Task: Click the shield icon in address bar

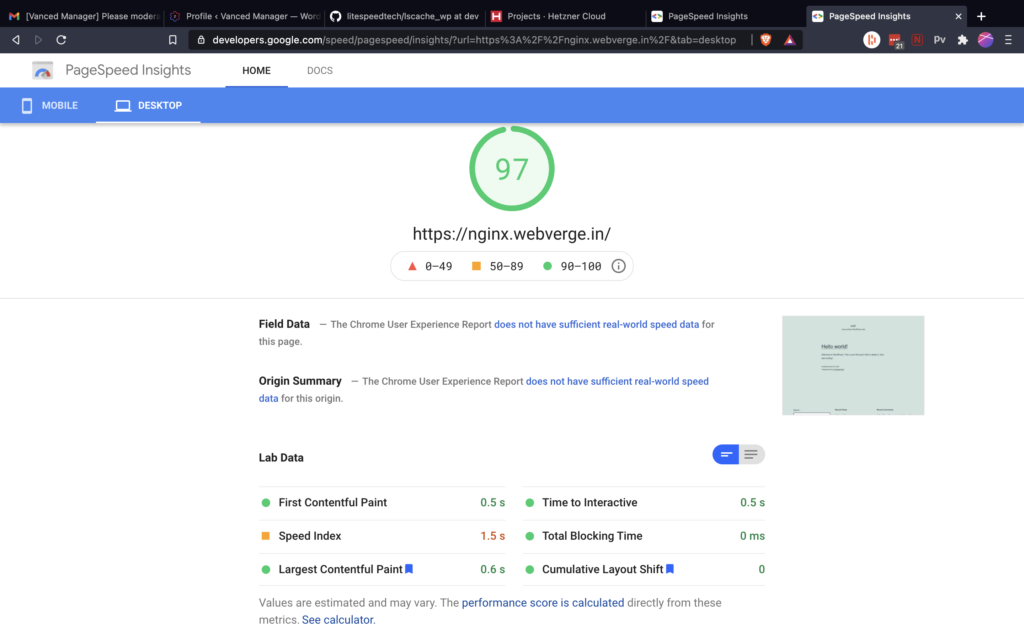Action: pos(764,39)
